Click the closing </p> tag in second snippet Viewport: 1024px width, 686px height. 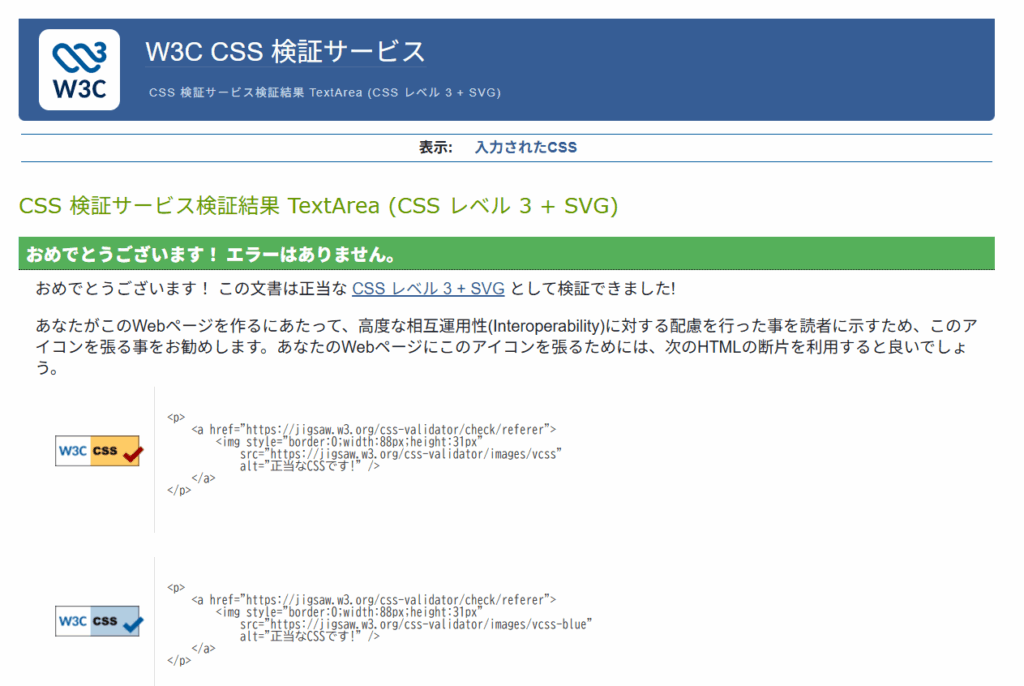pyautogui.click(x=179, y=660)
